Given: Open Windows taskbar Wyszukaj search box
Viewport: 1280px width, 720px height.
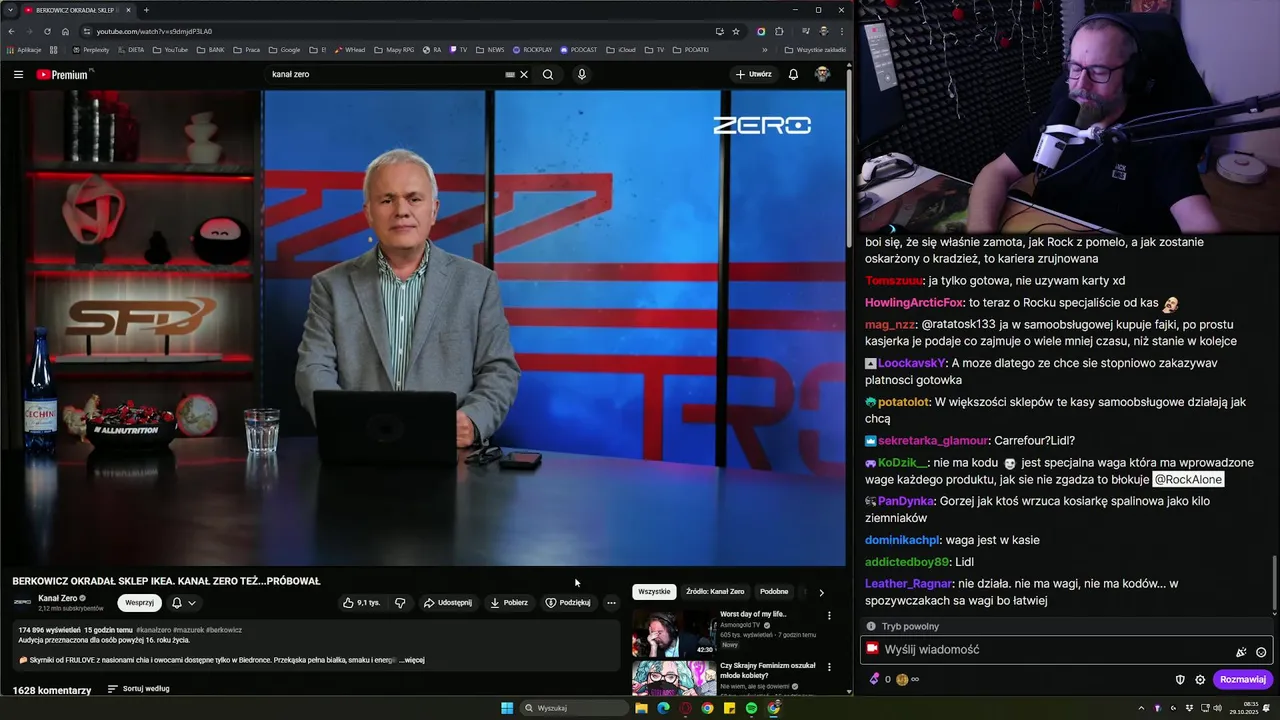Looking at the screenshot, I should pyautogui.click(x=575, y=708).
